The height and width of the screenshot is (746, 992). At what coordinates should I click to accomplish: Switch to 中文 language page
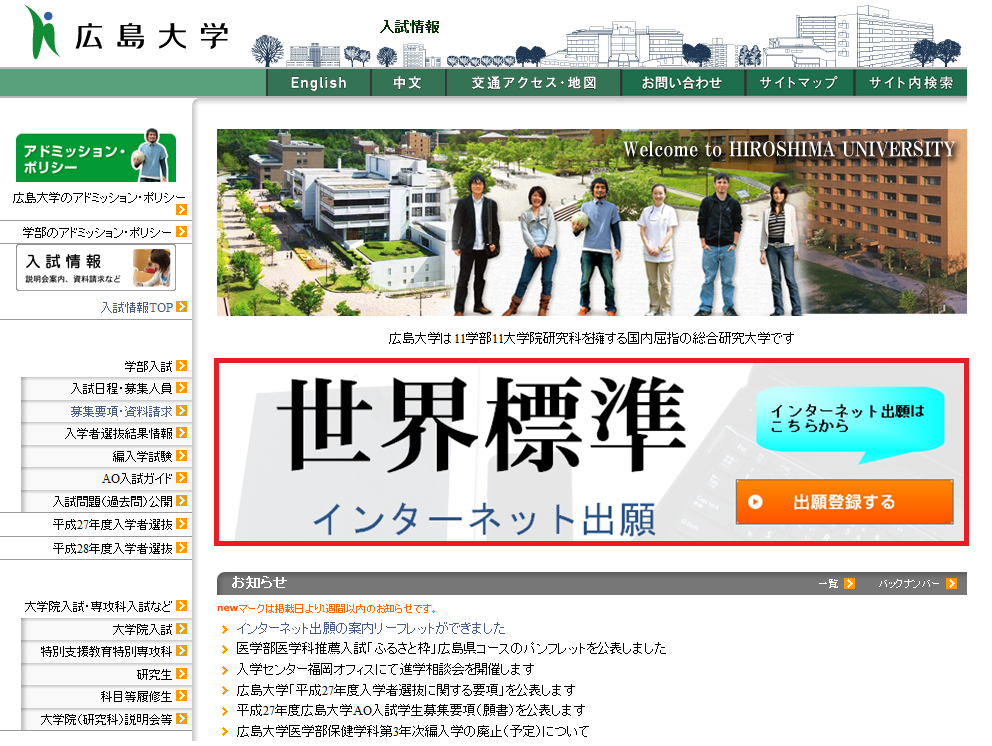[407, 83]
